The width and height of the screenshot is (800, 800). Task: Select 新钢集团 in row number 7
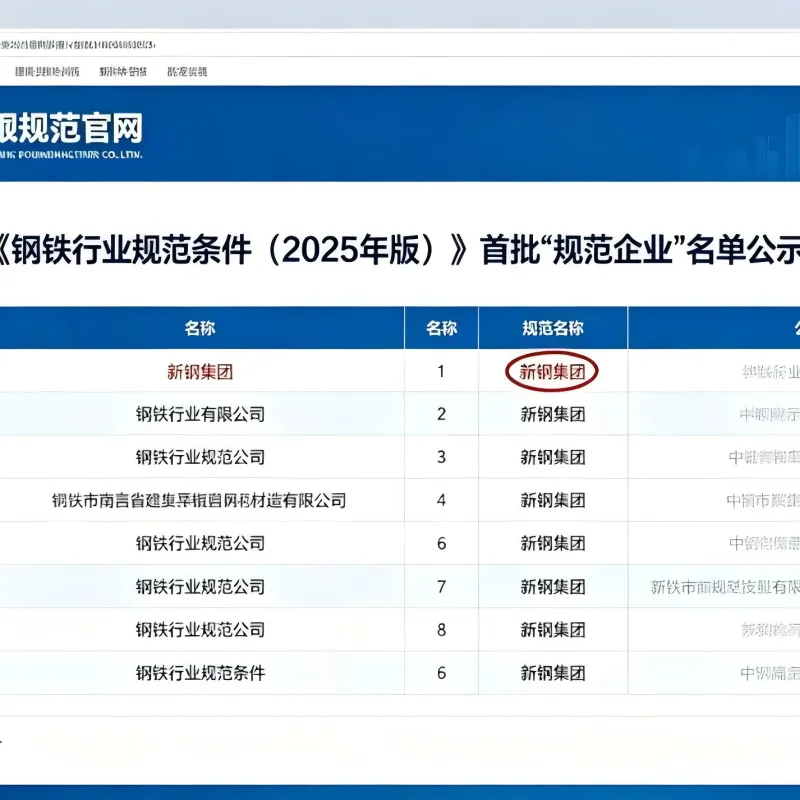553,587
